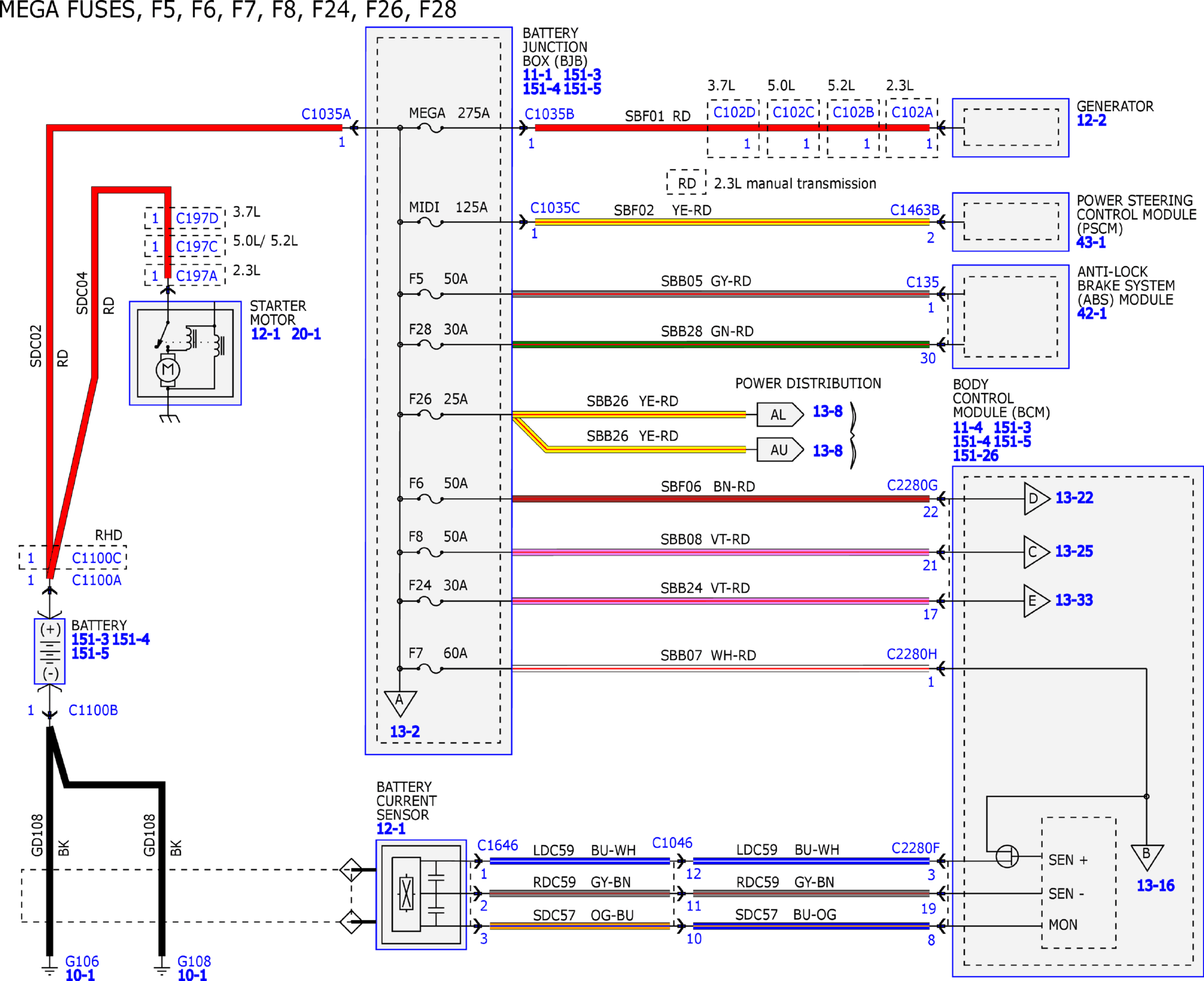Click the MEGA 275A fuse symbol
Screen dimensions: 1204x981
click(x=430, y=128)
